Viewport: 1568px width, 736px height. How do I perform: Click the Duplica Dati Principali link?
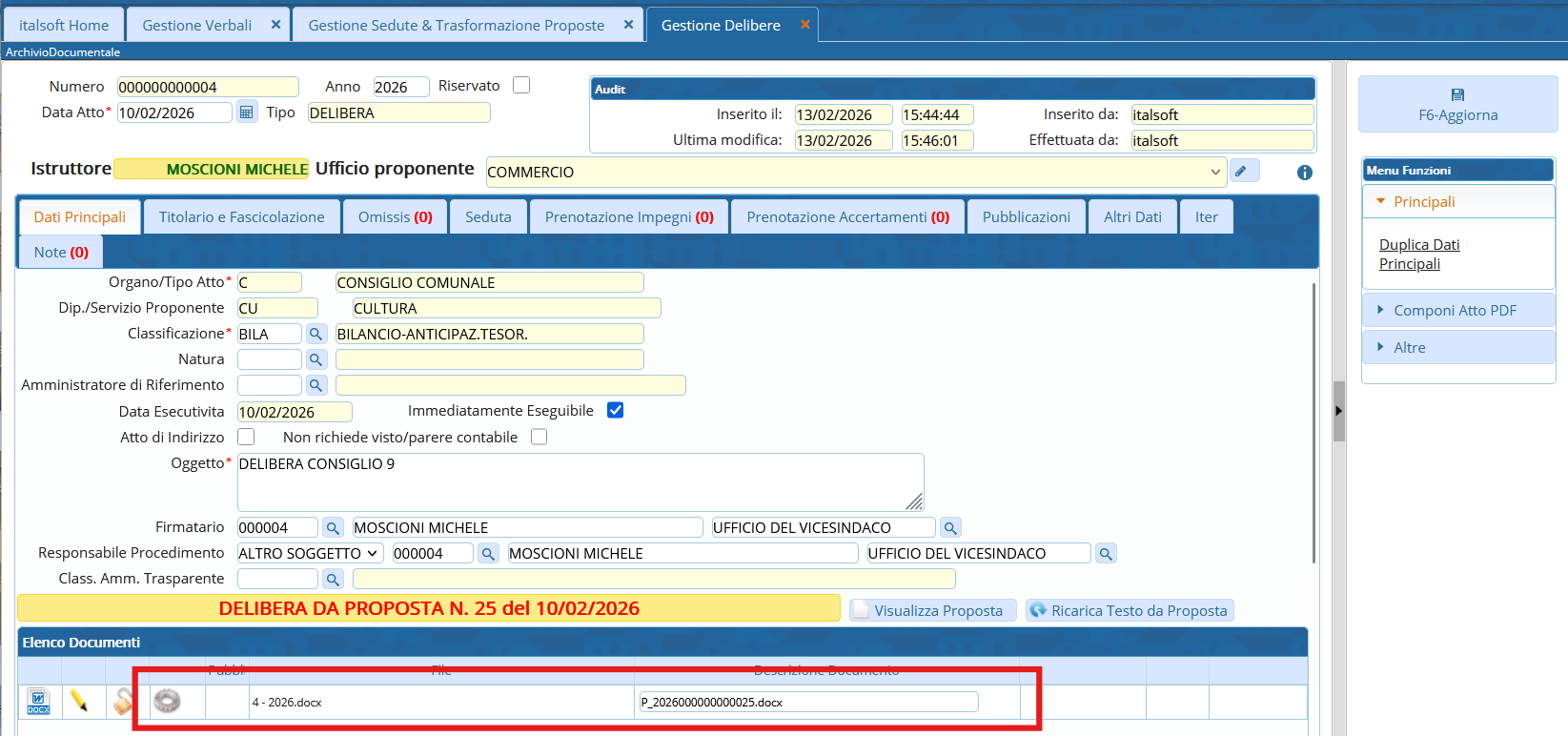point(1419,255)
